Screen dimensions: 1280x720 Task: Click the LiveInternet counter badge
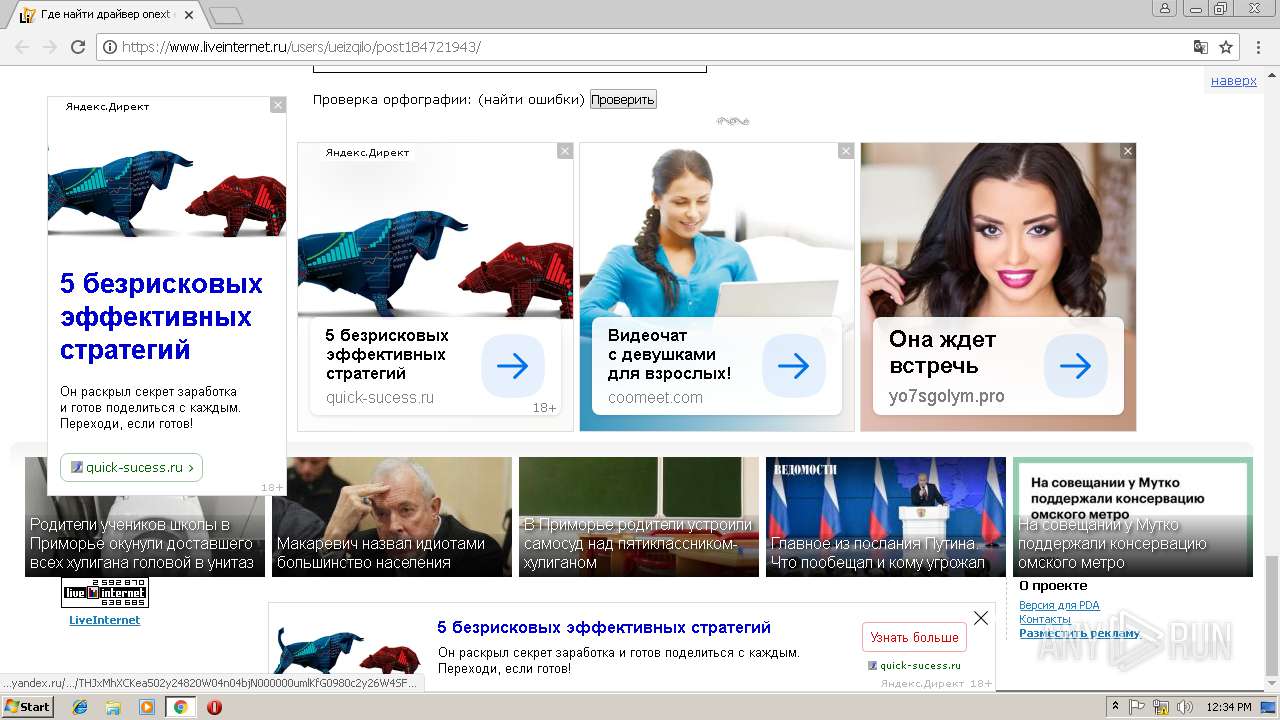click(105, 592)
